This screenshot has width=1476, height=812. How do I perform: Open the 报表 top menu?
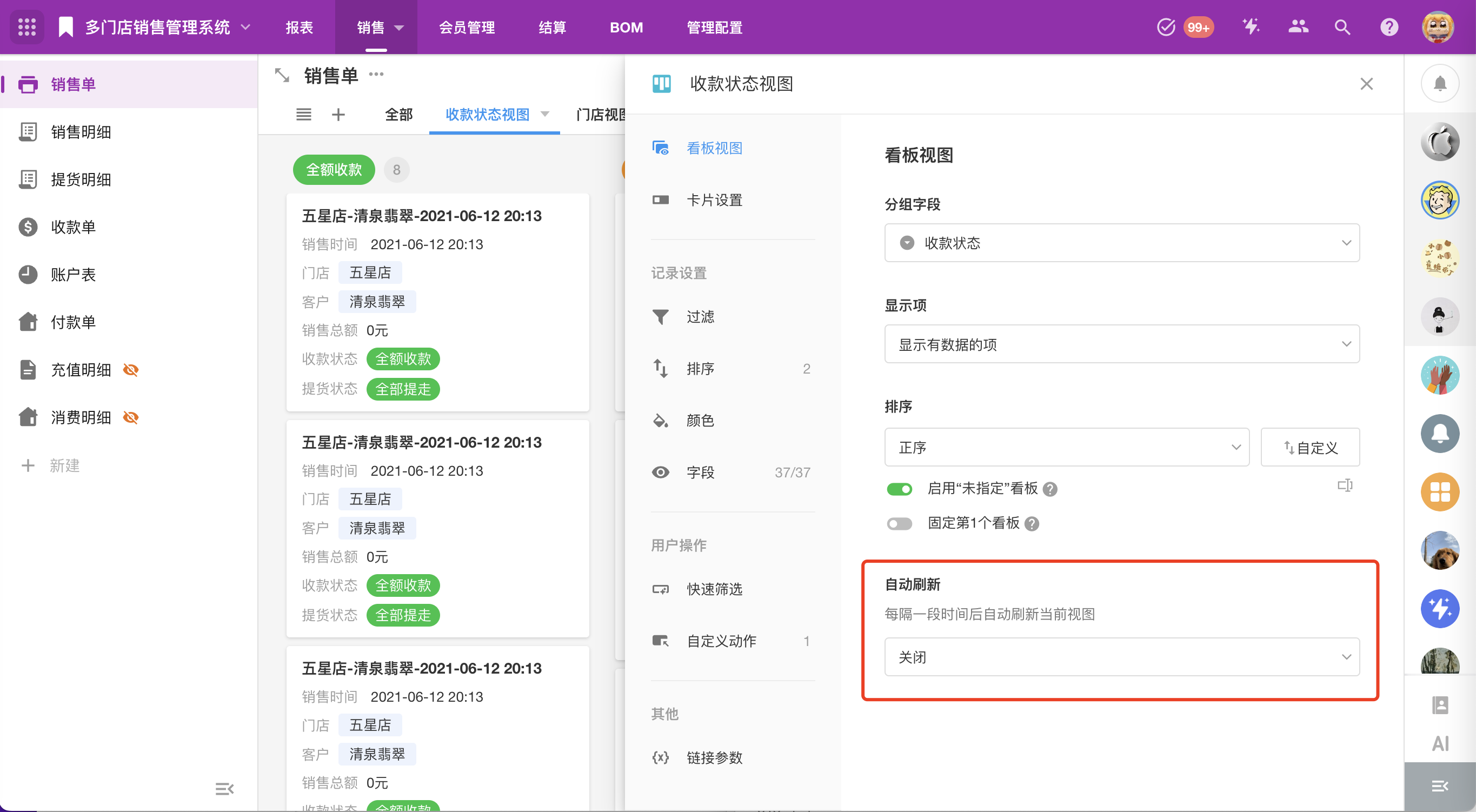[299, 28]
